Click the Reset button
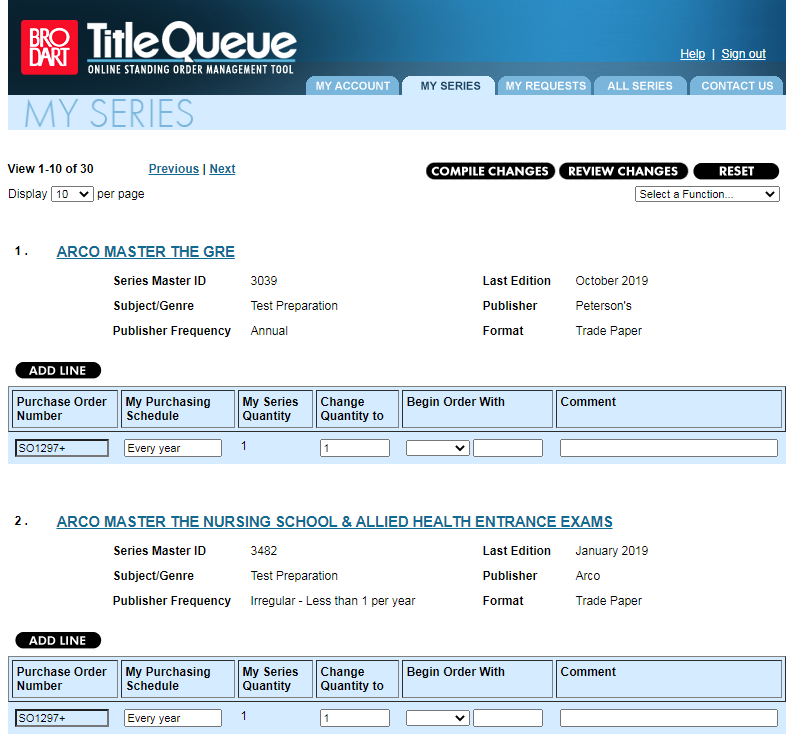 (735, 171)
